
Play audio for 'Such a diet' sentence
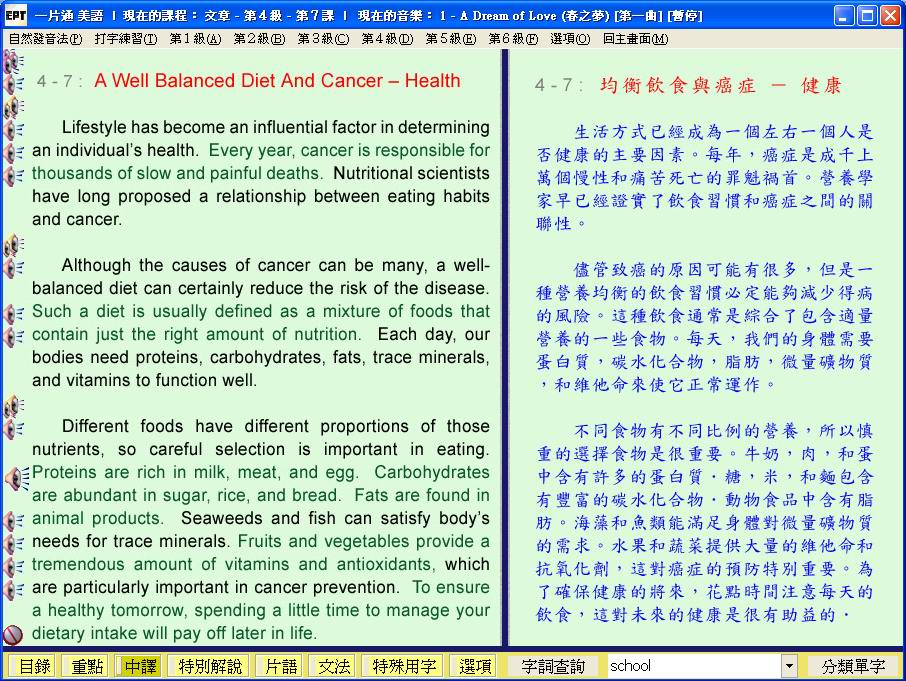point(13,313)
